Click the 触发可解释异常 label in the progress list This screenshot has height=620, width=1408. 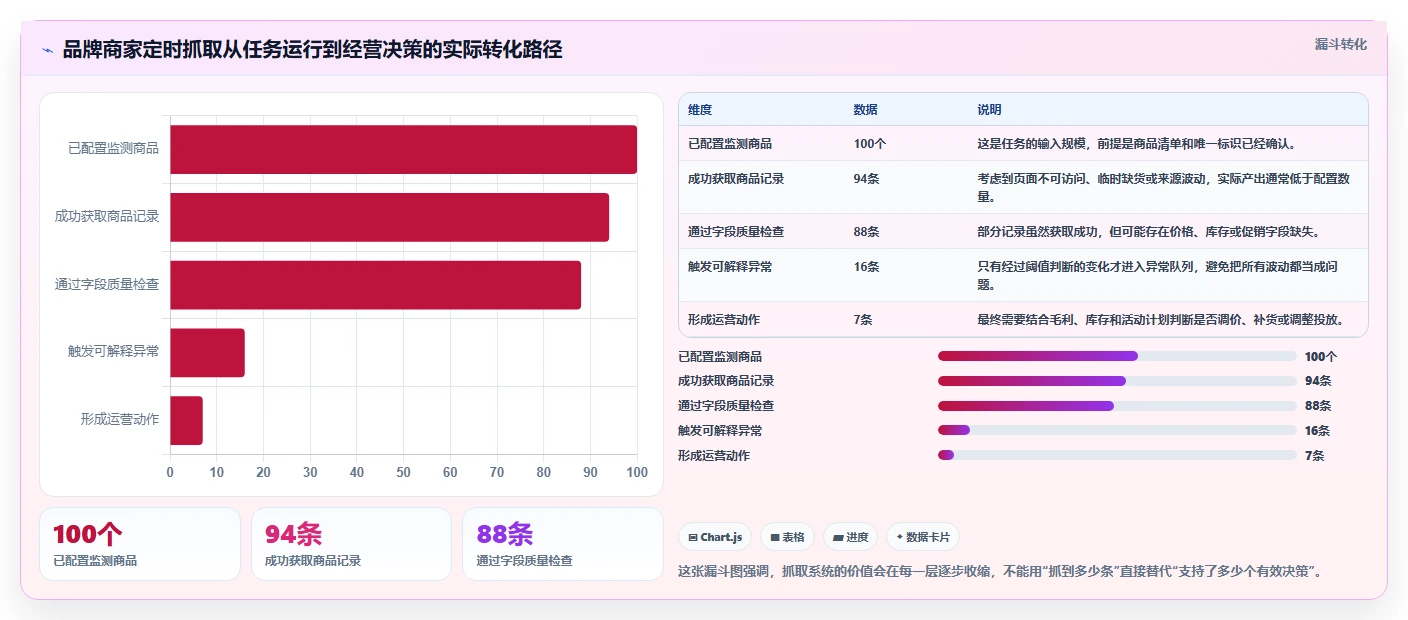(720, 431)
